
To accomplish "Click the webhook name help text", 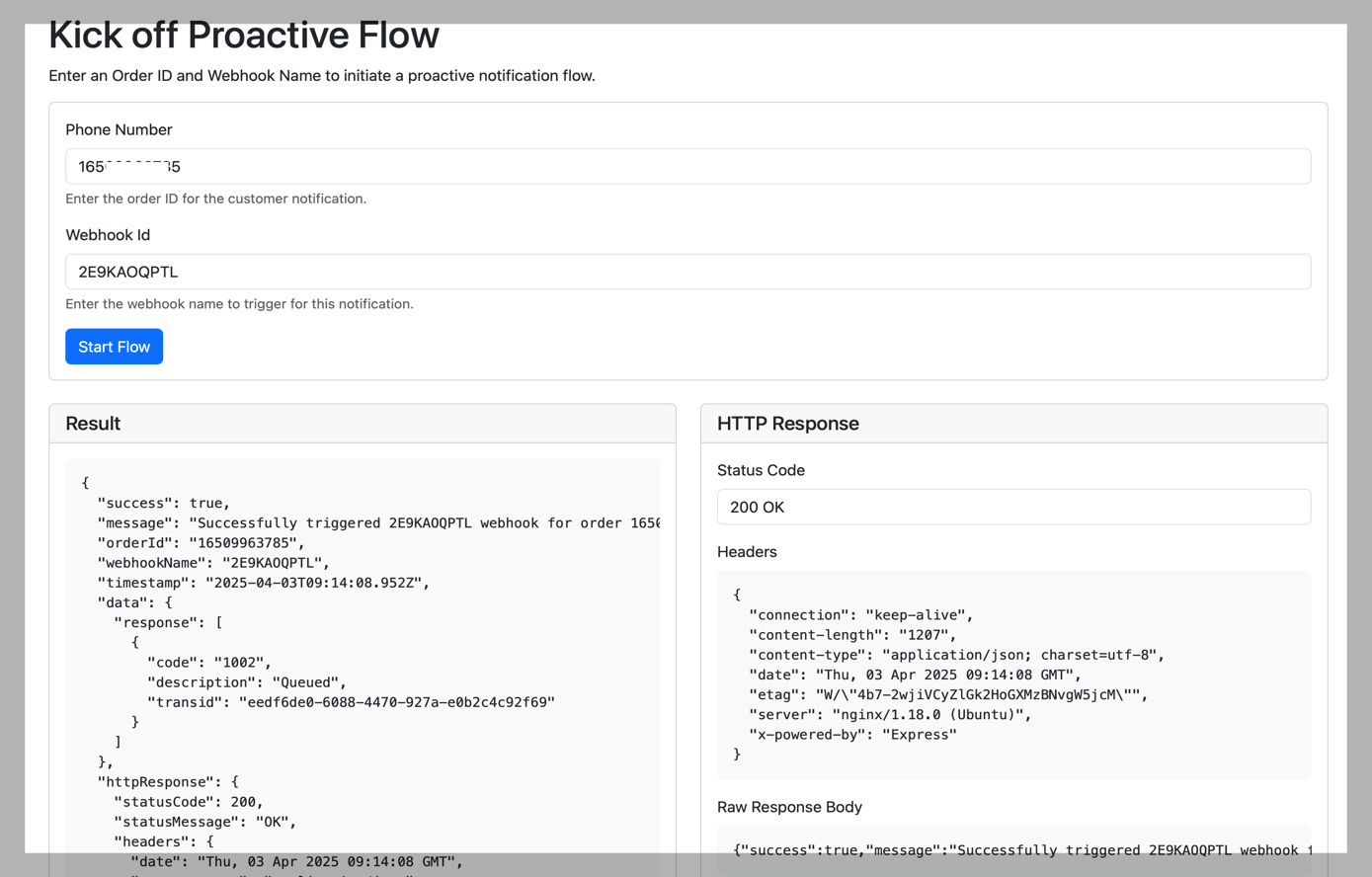I will click(x=239, y=304).
